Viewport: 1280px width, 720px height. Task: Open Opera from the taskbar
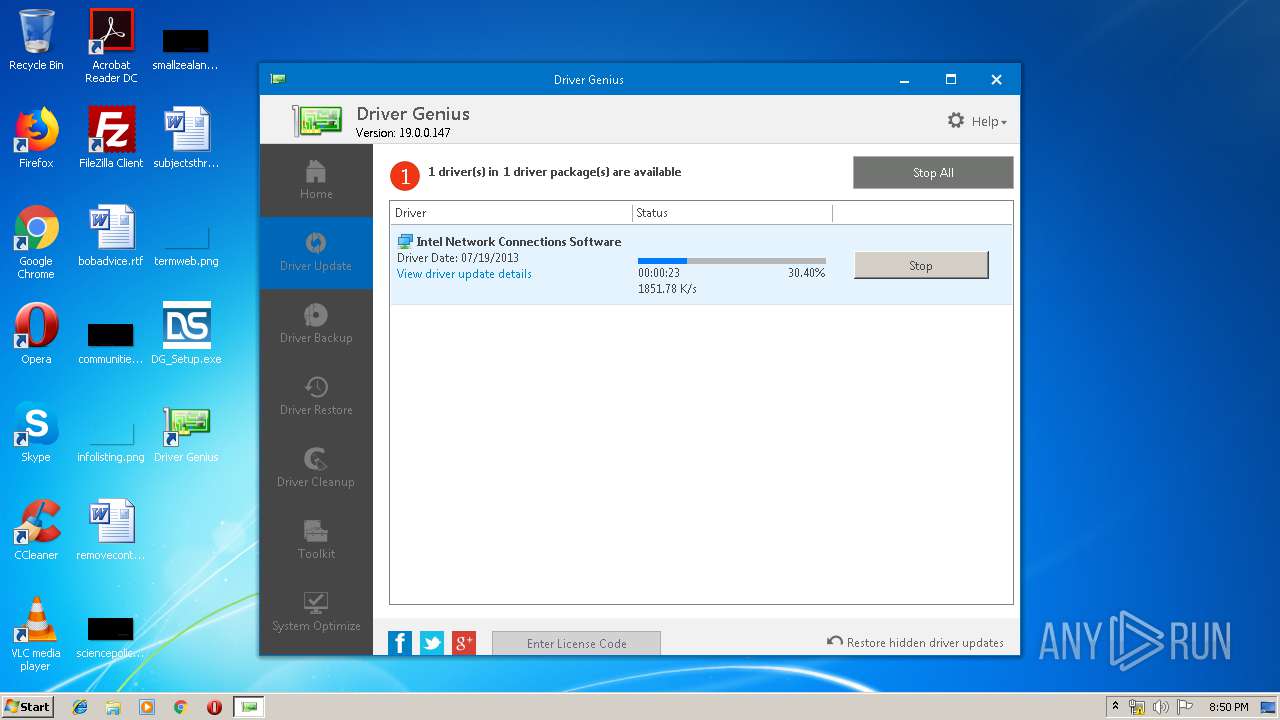coord(214,707)
